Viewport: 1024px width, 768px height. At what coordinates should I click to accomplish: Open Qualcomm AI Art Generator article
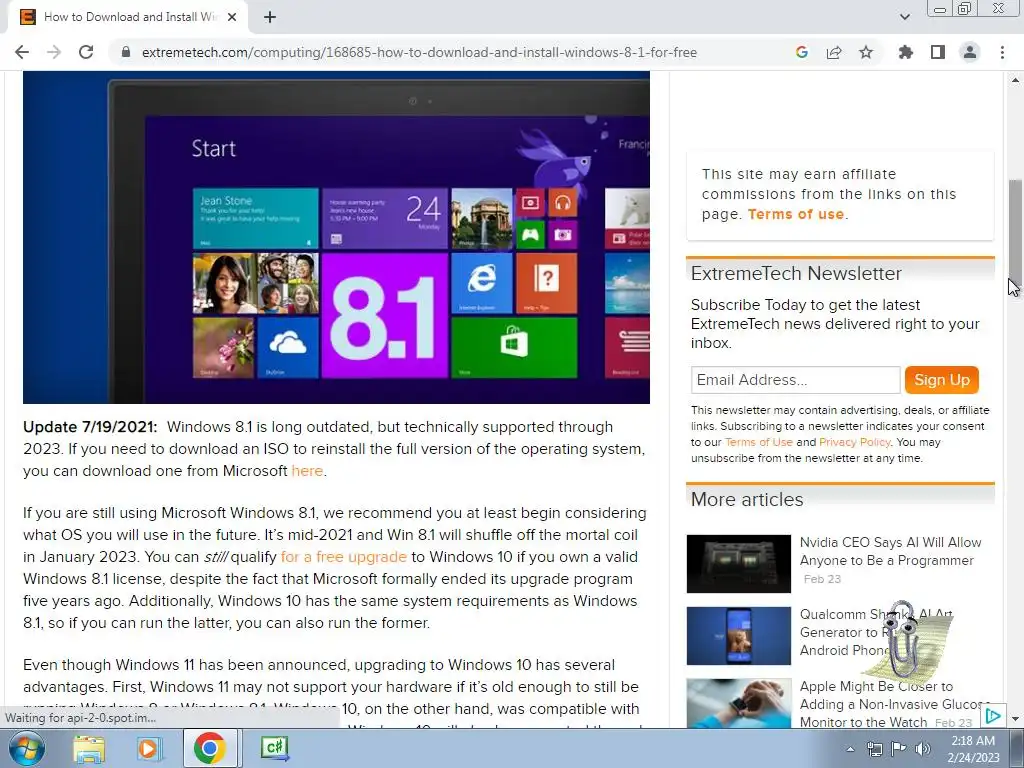pyautogui.click(x=842, y=632)
